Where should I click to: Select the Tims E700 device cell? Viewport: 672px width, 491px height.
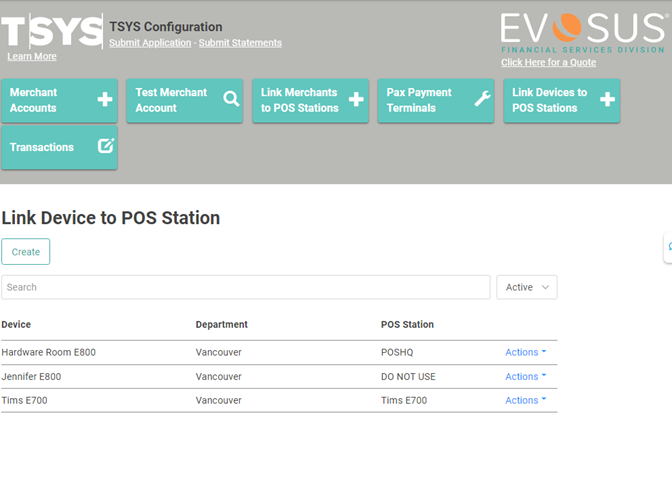pos(24,400)
